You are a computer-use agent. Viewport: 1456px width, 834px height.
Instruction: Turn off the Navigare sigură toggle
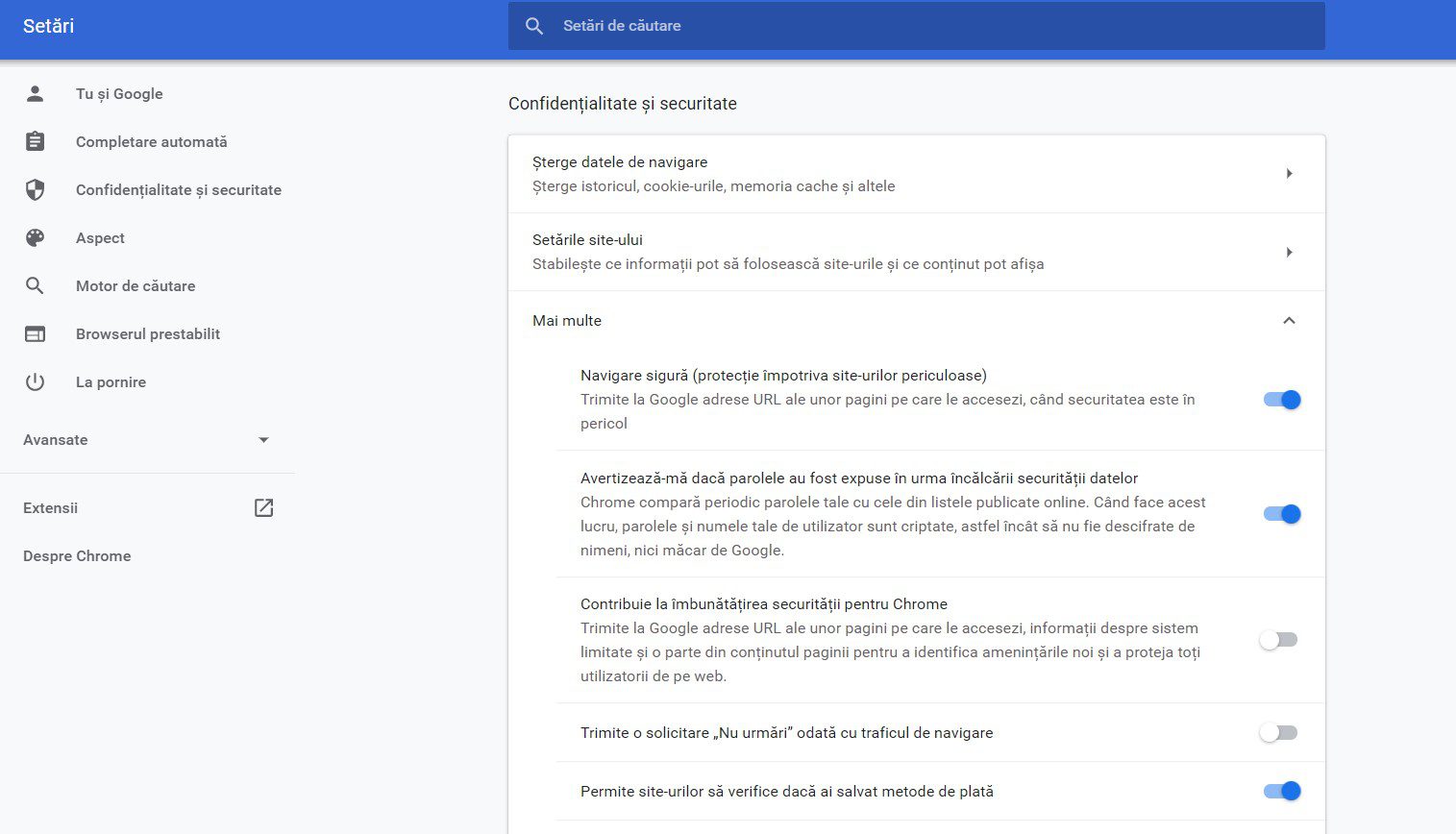click(1281, 400)
